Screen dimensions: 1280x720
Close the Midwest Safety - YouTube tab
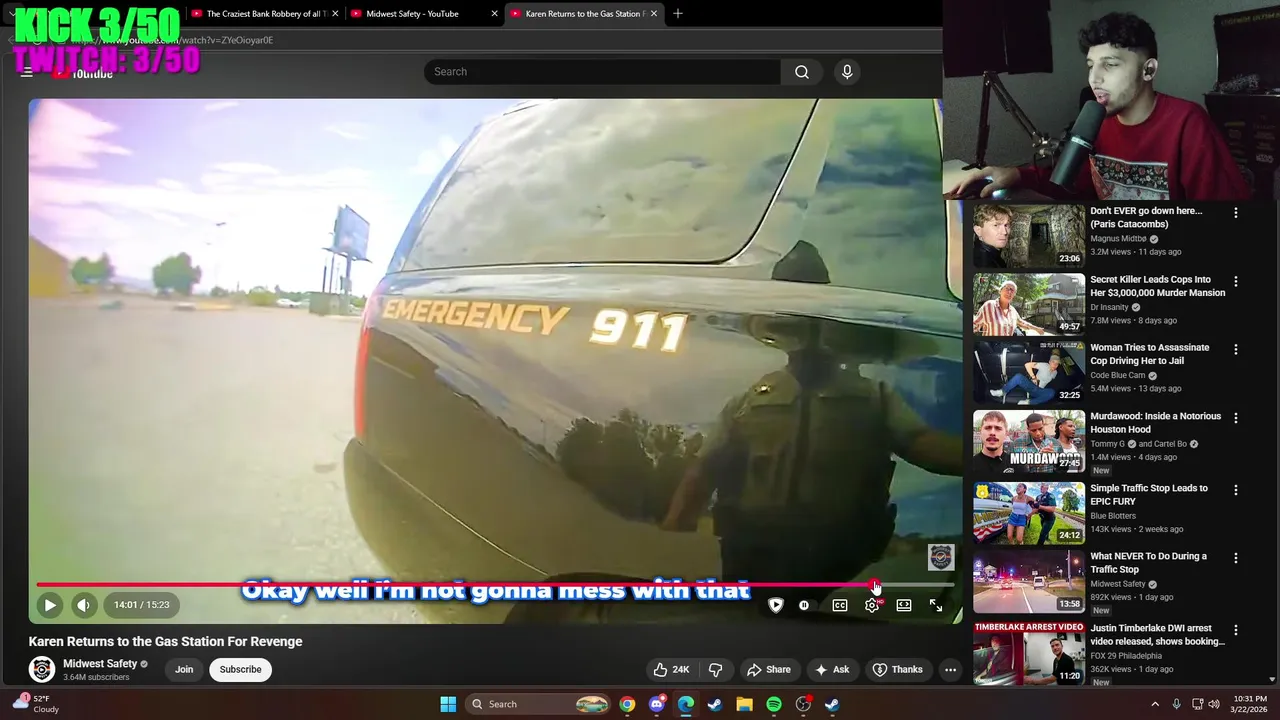pyautogui.click(x=494, y=14)
